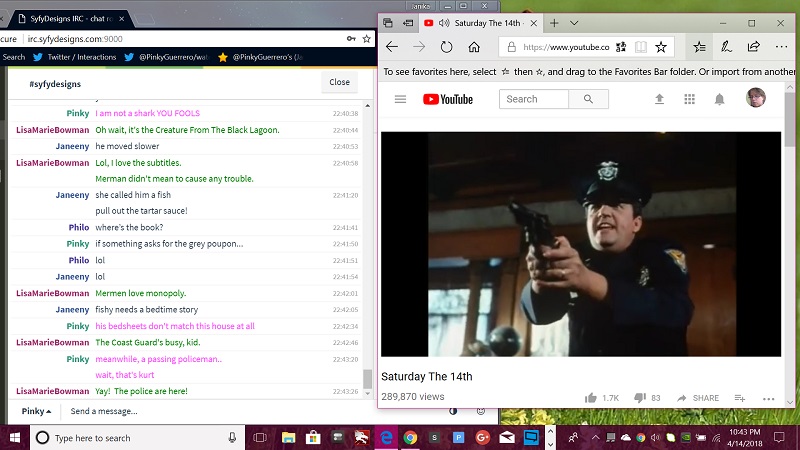
Task: Go to the YouTube home logo
Action: (x=448, y=99)
